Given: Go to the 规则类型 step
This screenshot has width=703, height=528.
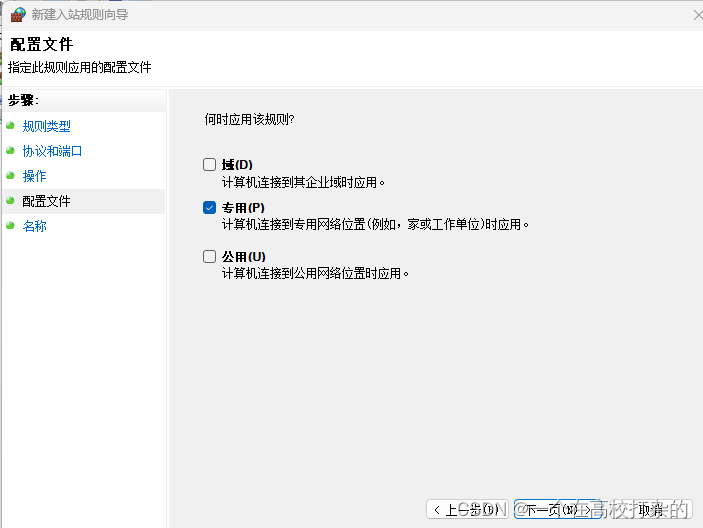Looking at the screenshot, I should pyautogui.click(x=47, y=126).
